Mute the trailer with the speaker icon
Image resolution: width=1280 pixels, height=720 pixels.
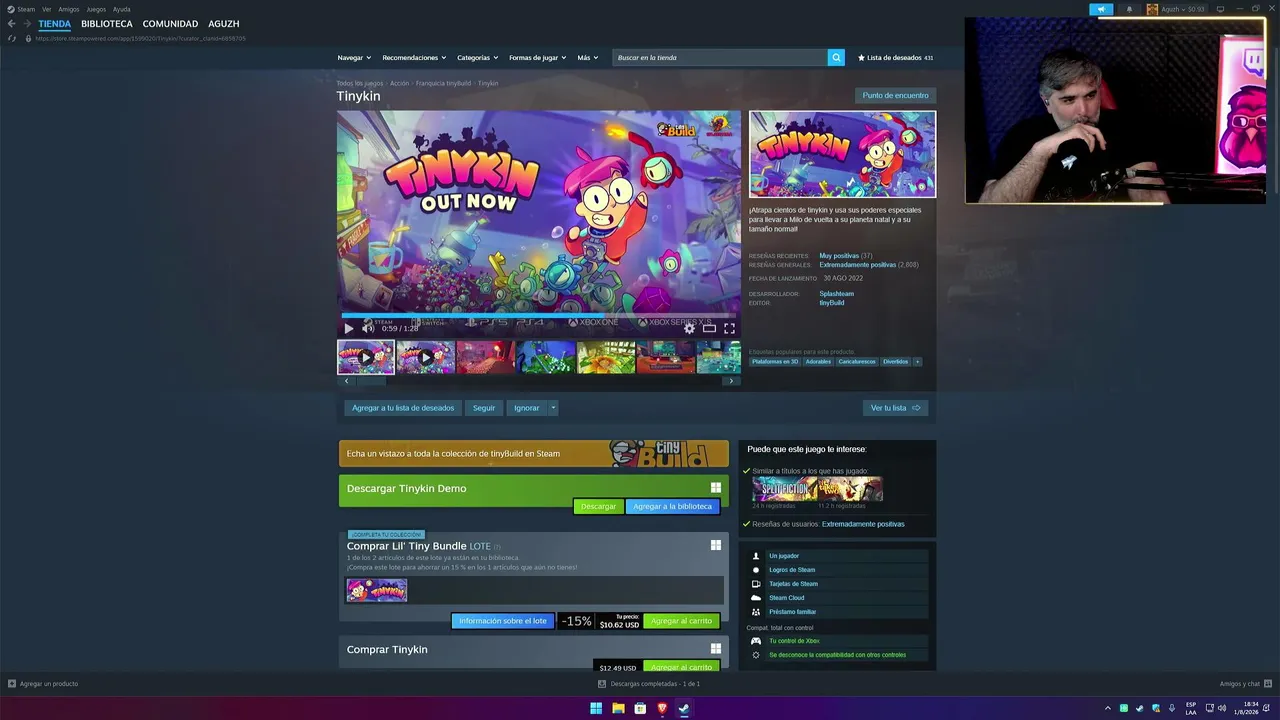pos(368,328)
